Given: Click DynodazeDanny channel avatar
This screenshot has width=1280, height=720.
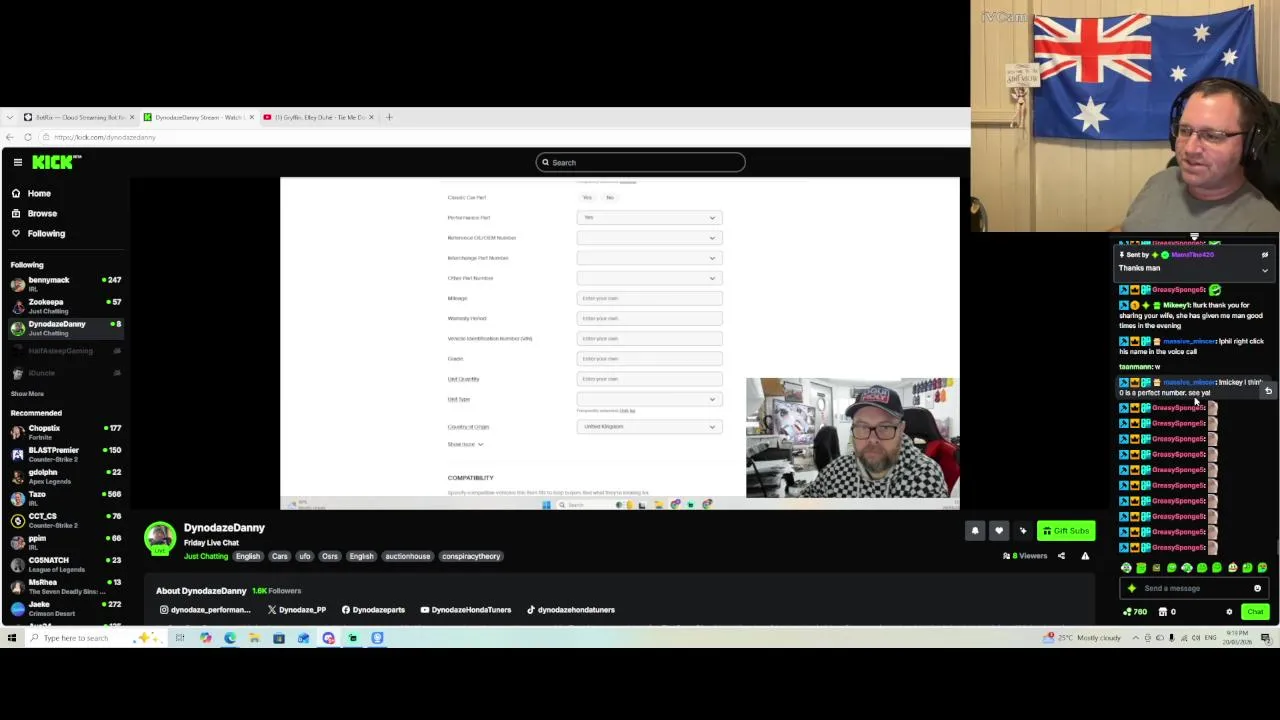Looking at the screenshot, I should 160,539.
